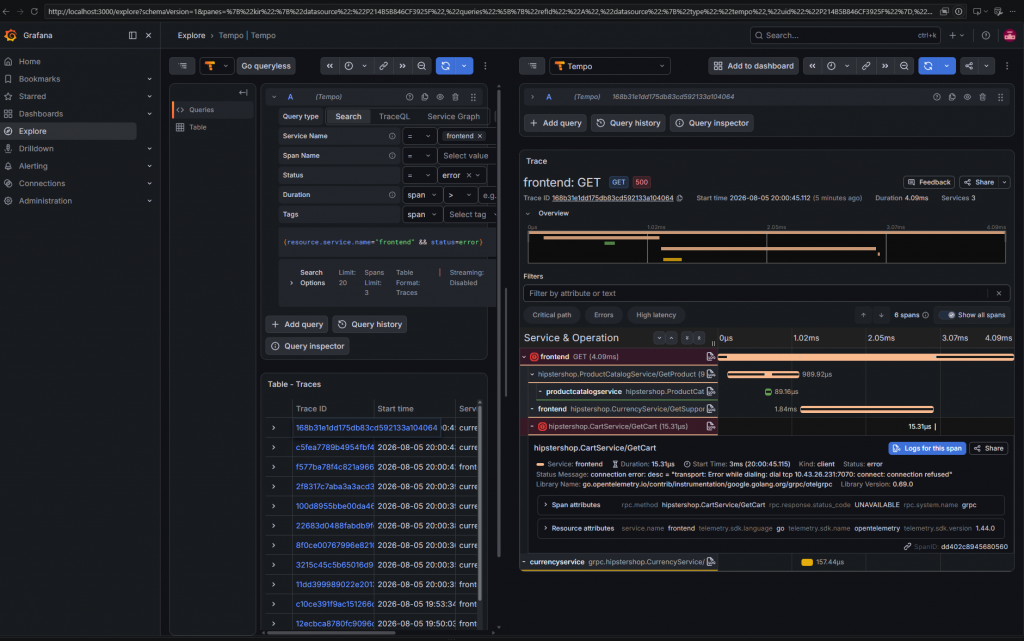Viewport: 1024px width, 641px height.
Task: Click Add to dashboard button
Action: click(x=754, y=66)
